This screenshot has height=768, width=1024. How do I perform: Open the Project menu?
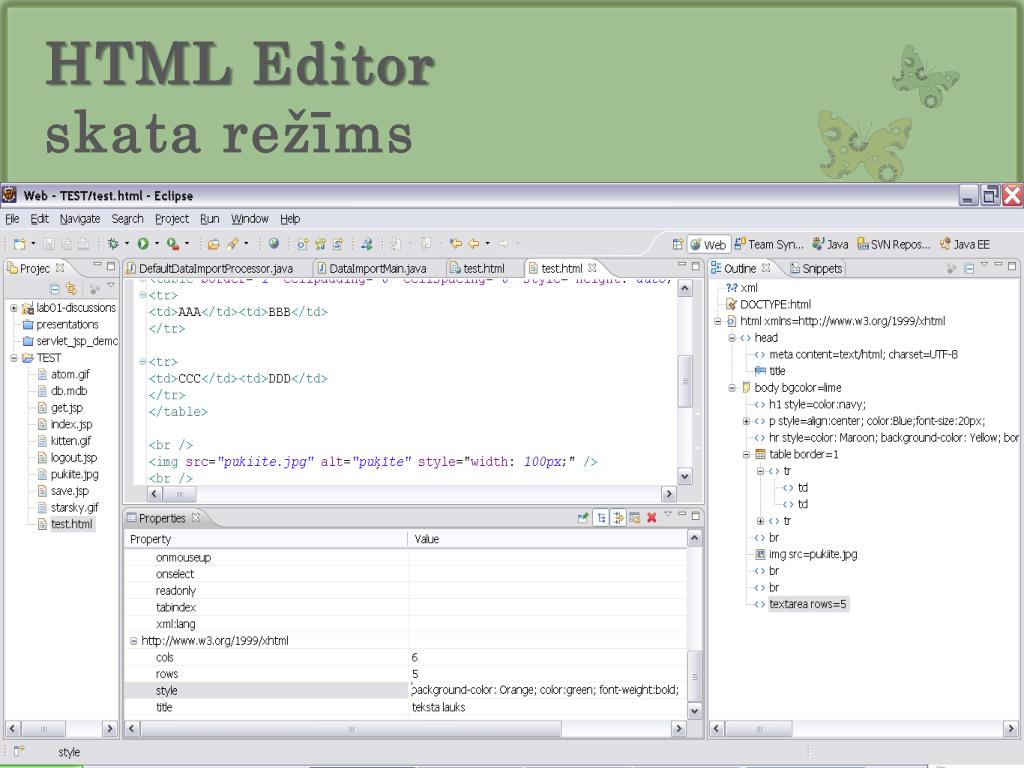(172, 219)
